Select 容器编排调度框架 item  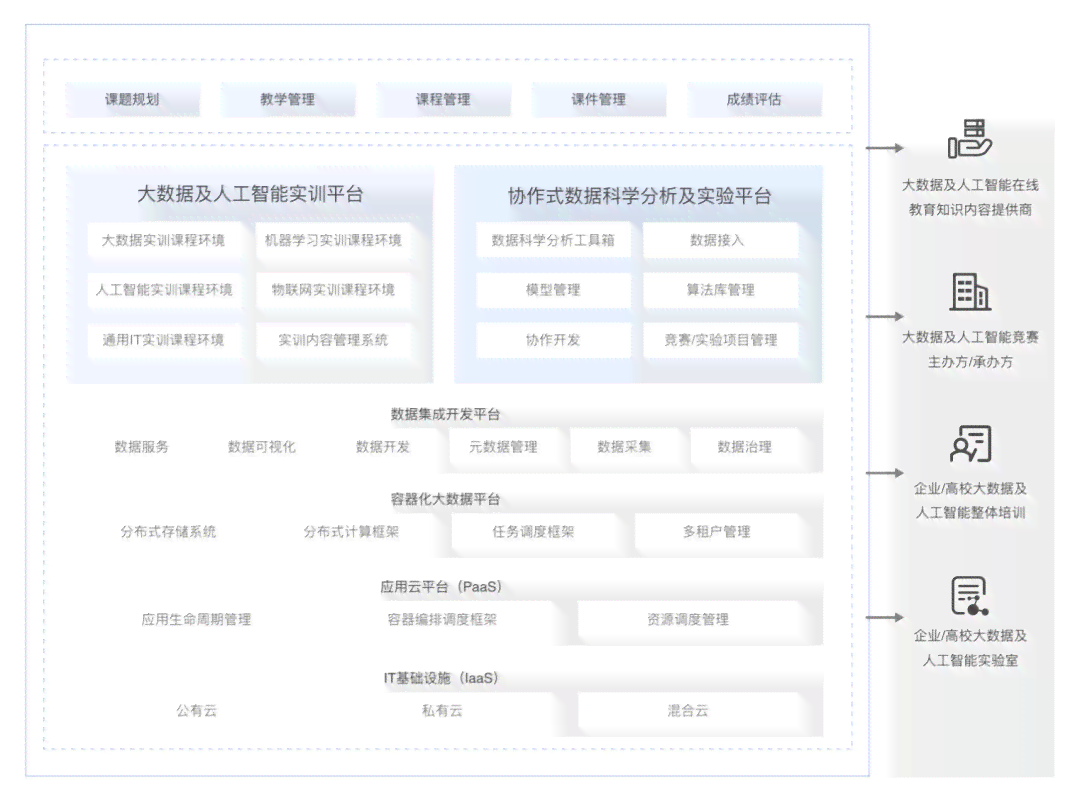tap(442, 620)
